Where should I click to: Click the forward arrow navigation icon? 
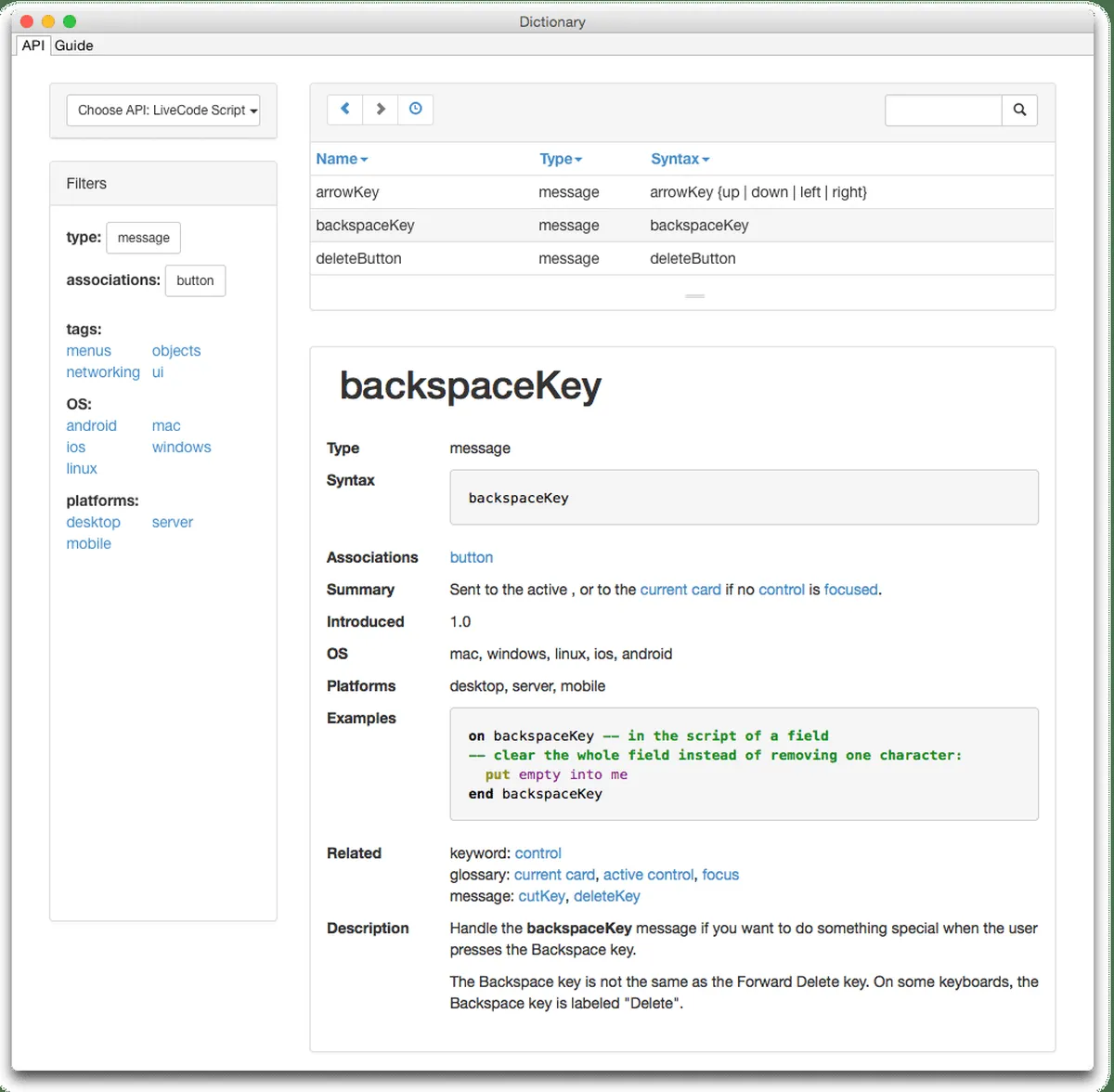click(380, 110)
